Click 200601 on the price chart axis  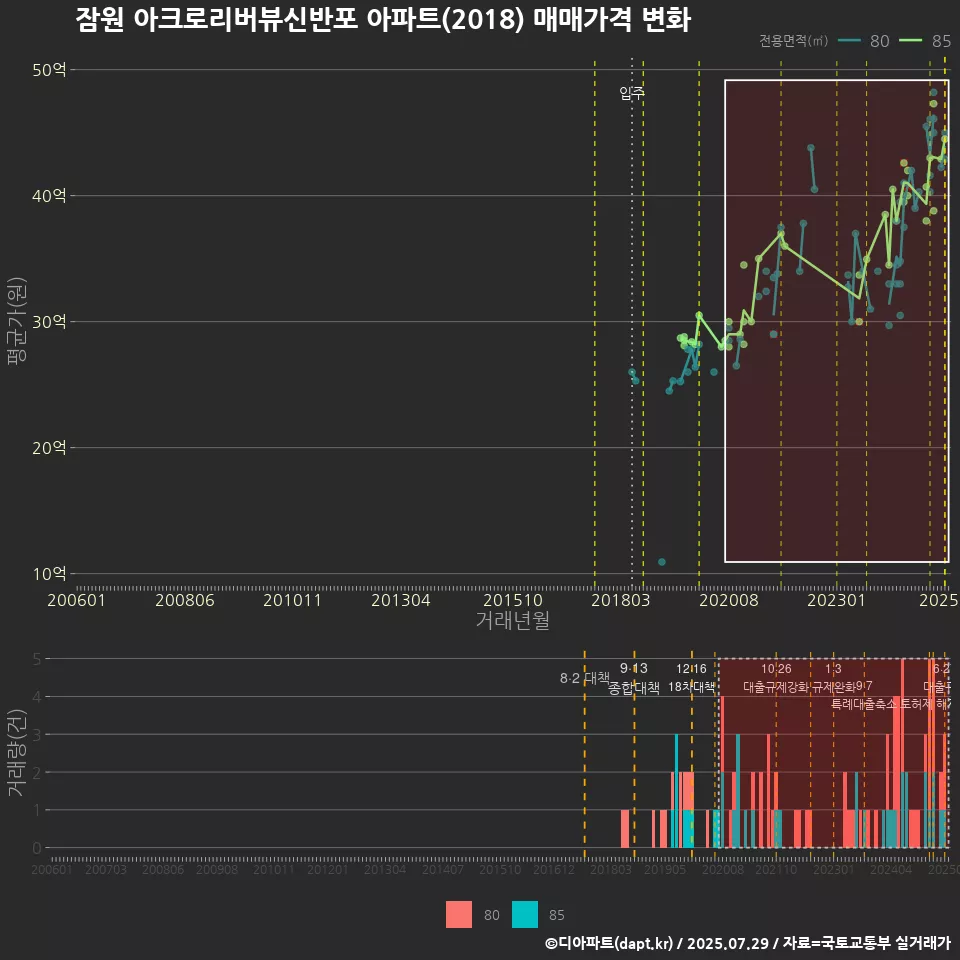coord(77,600)
